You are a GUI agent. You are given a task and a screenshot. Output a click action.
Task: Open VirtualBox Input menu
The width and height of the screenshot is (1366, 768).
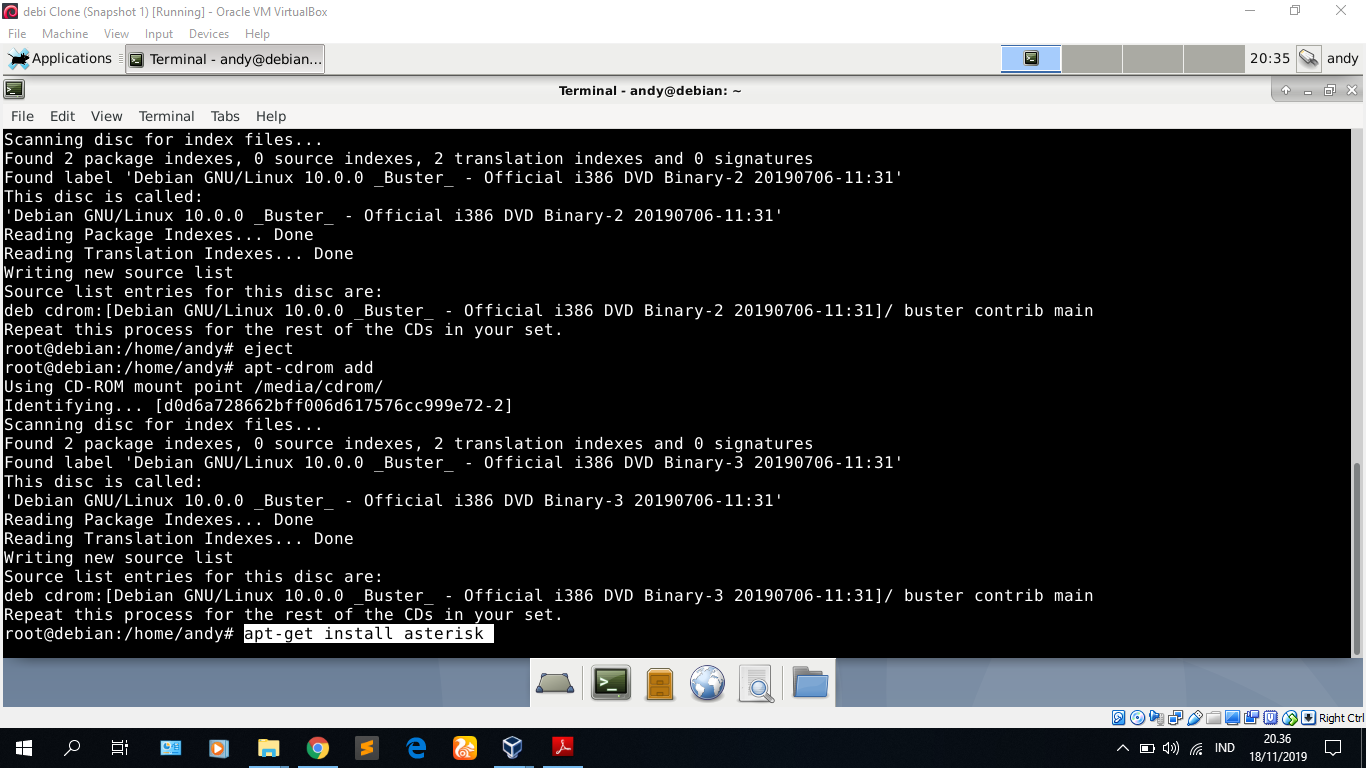tap(159, 34)
